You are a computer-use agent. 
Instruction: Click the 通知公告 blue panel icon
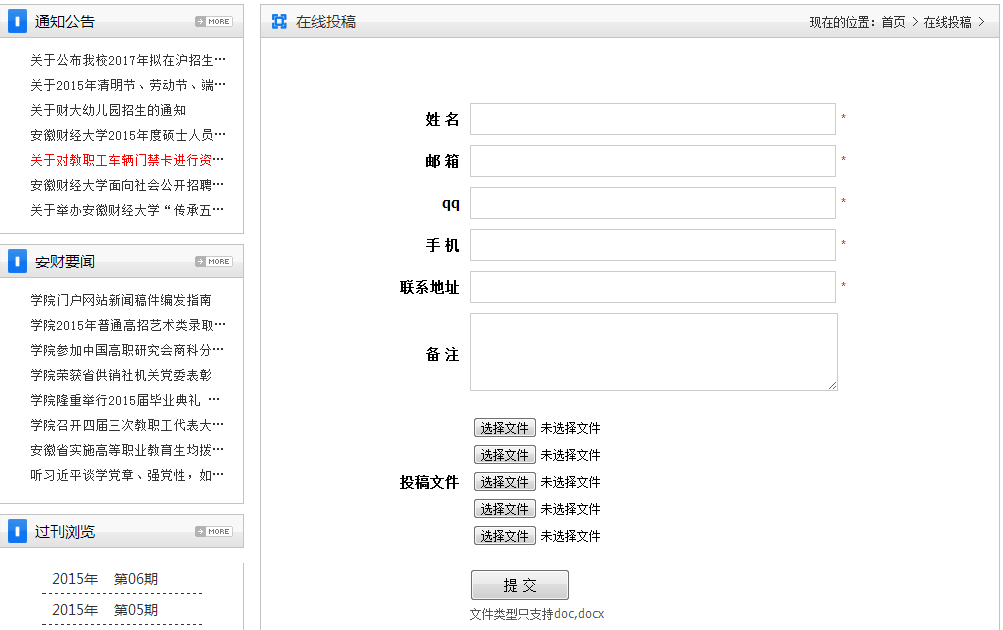tap(17, 21)
